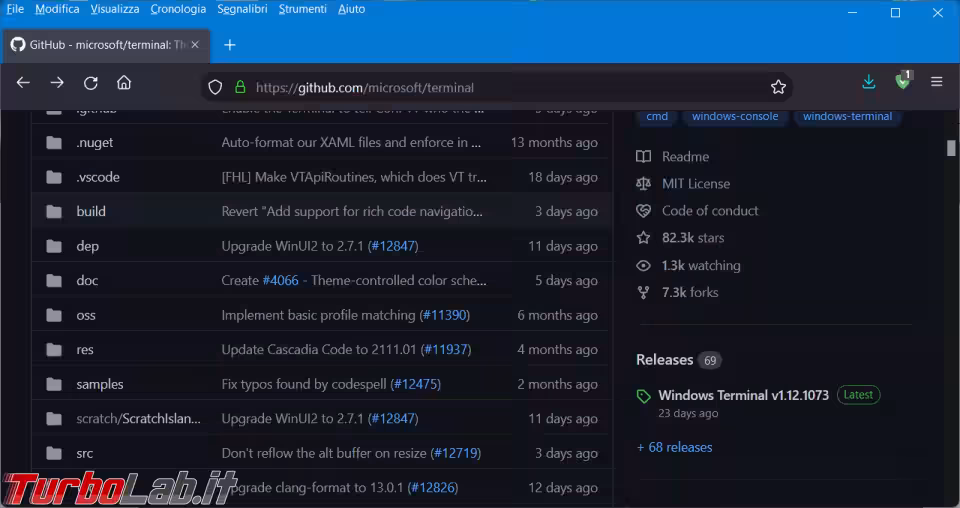Click the folder icon beside build

54,212
